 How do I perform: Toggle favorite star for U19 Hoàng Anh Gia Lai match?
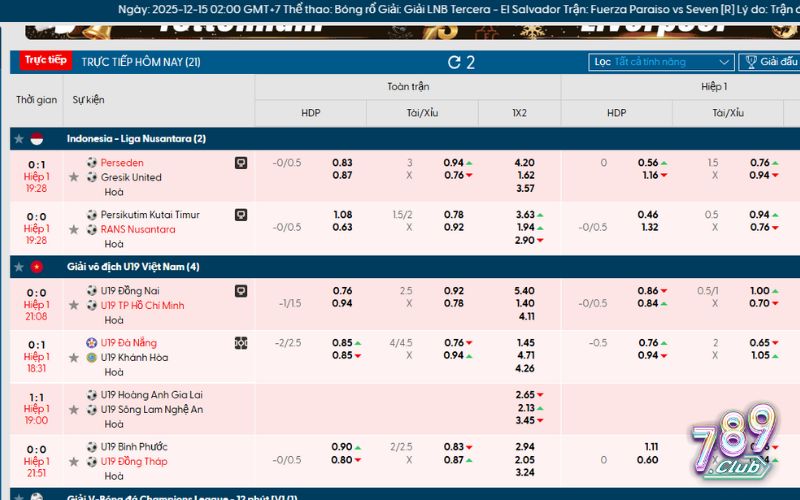tap(74, 409)
